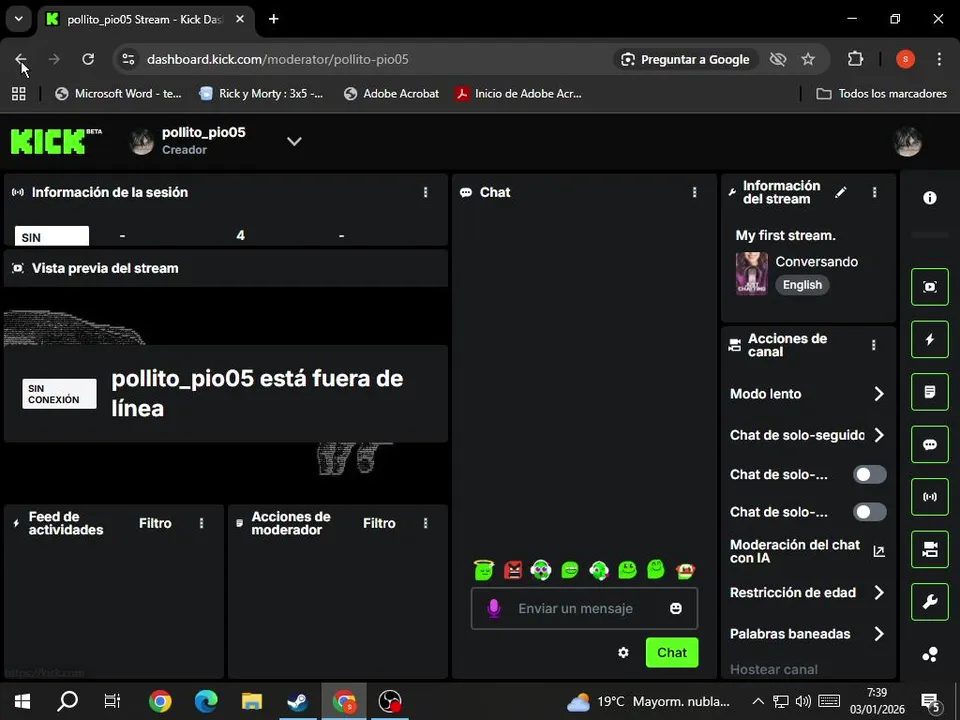The width and height of the screenshot is (960, 720).
Task: Toggle session info broadcast sidebar icon
Action: (x=929, y=497)
